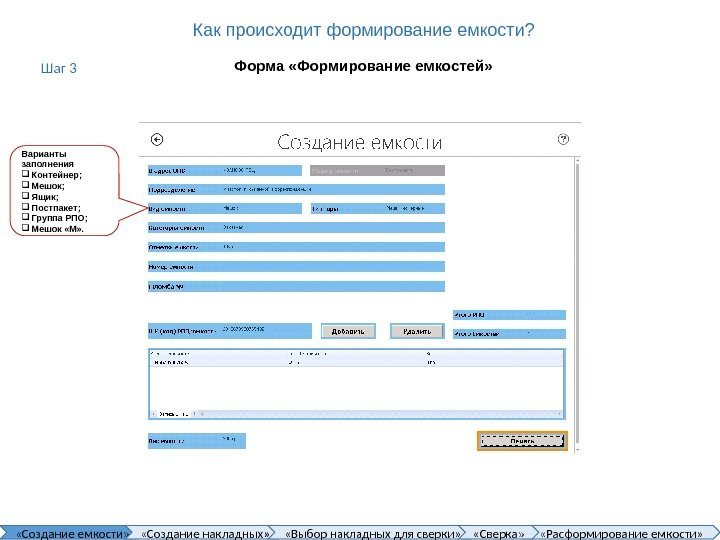Viewport: 720px width, 540px height.
Task: Switch to the «Сверка» step
Action: (x=498, y=534)
